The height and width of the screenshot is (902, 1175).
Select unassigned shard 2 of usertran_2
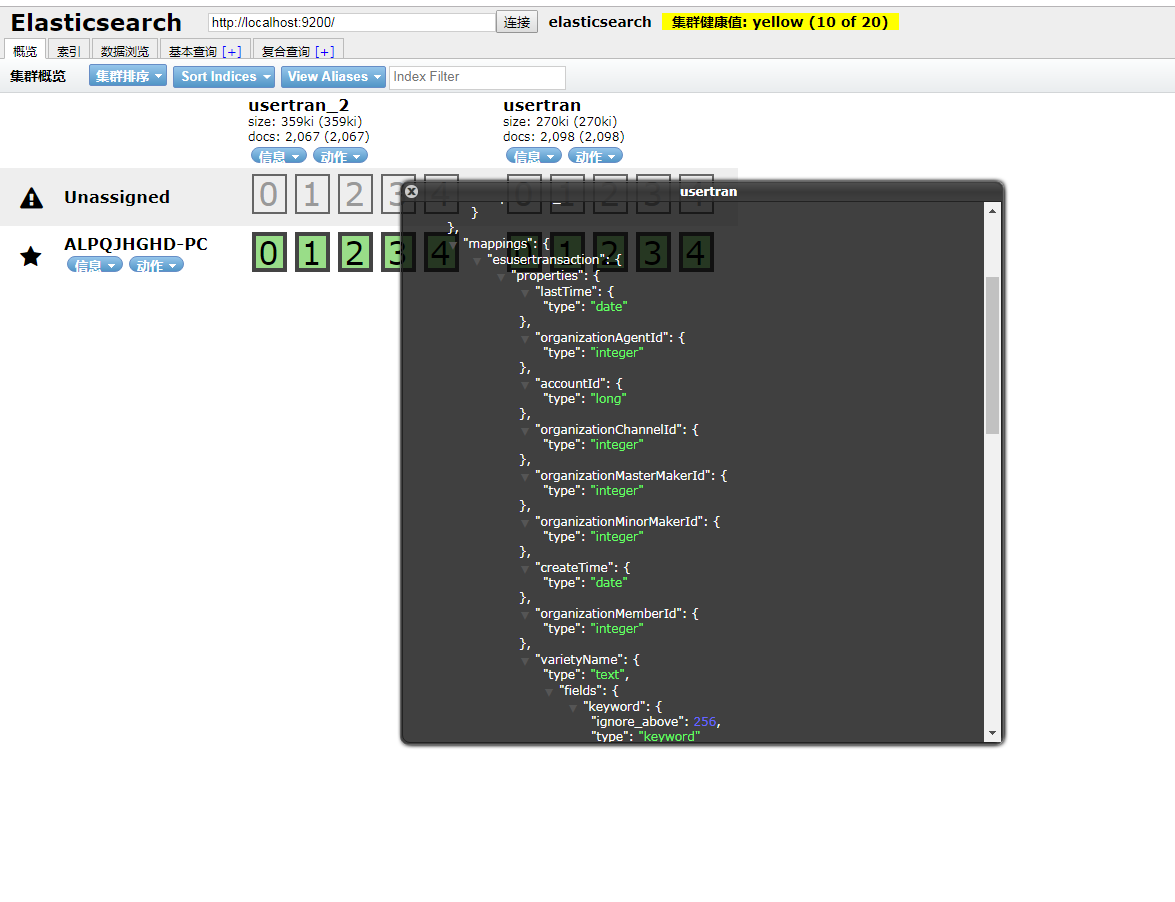pos(354,194)
